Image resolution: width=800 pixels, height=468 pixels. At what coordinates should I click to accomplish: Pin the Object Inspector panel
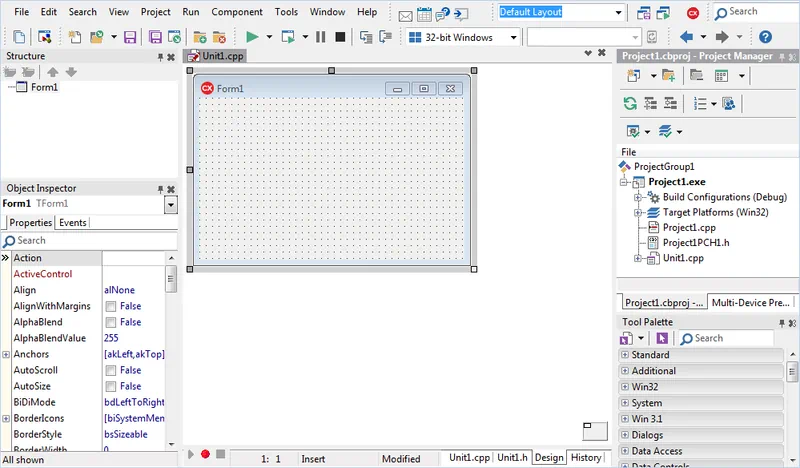(x=160, y=189)
